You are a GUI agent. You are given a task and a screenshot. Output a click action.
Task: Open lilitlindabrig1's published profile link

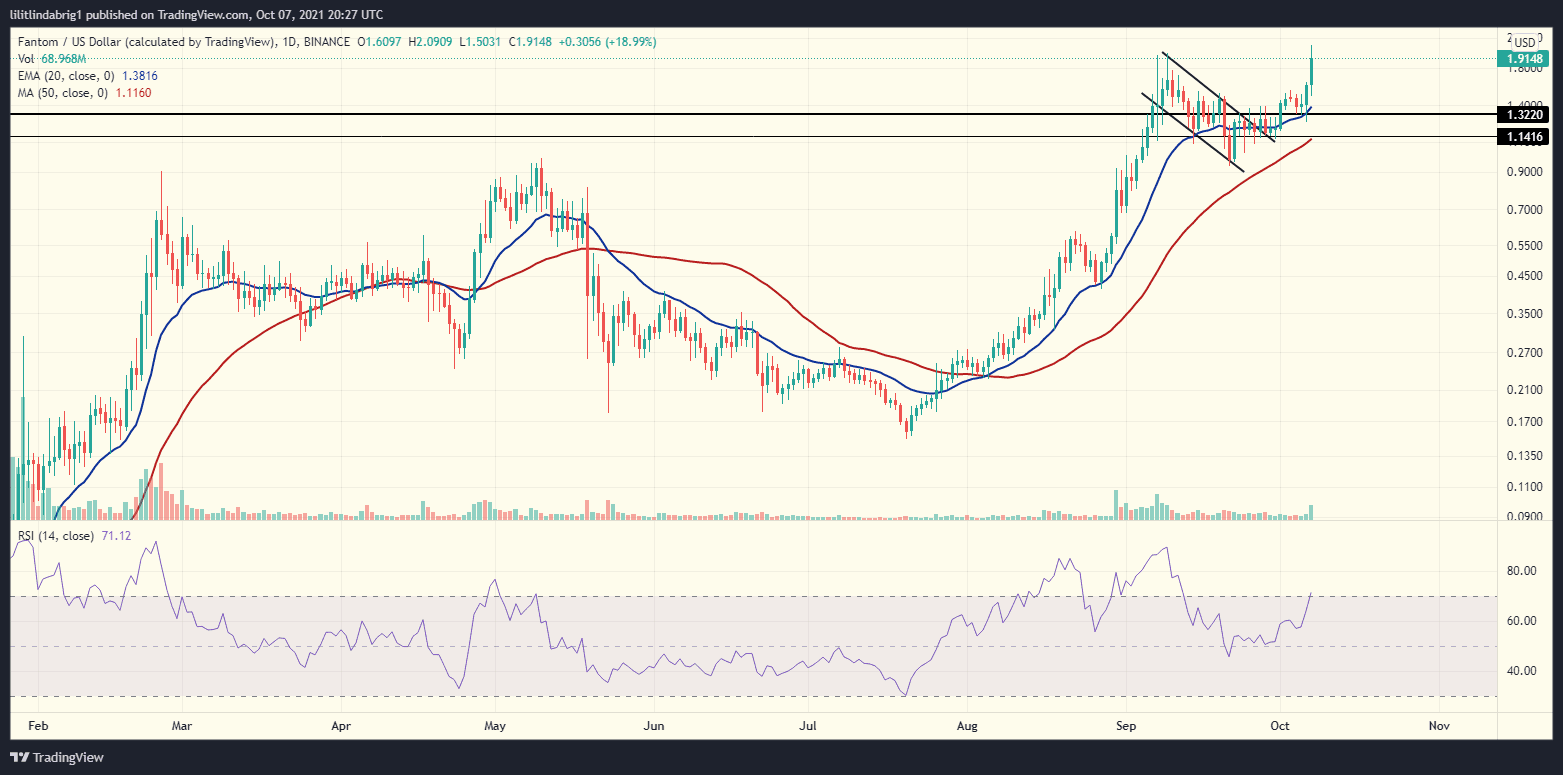[46, 14]
